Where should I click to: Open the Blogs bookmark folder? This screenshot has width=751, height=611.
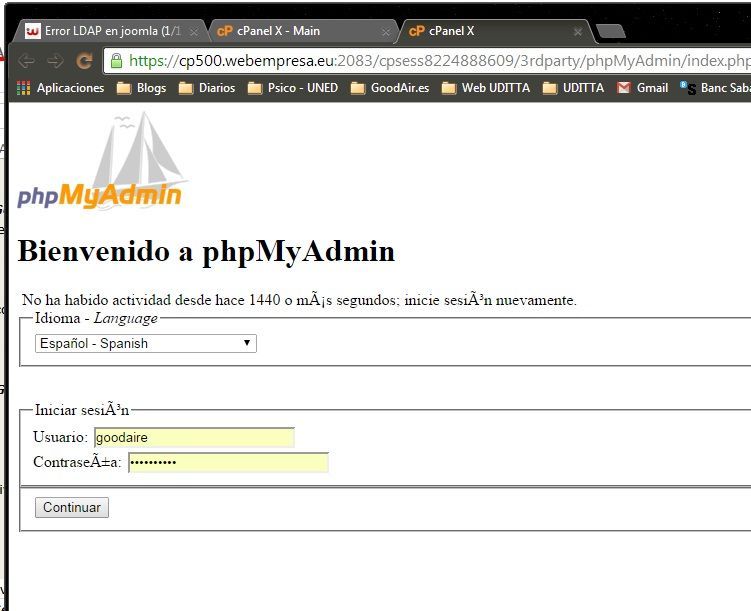coord(141,88)
